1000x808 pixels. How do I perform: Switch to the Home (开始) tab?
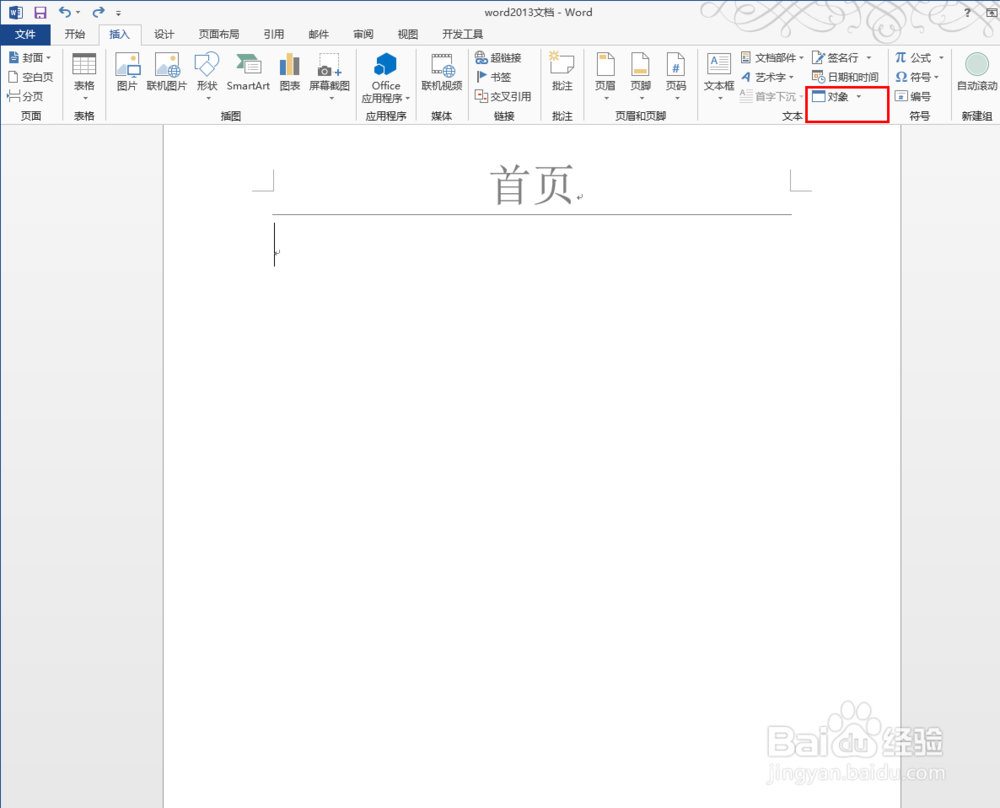(x=75, y=34)
